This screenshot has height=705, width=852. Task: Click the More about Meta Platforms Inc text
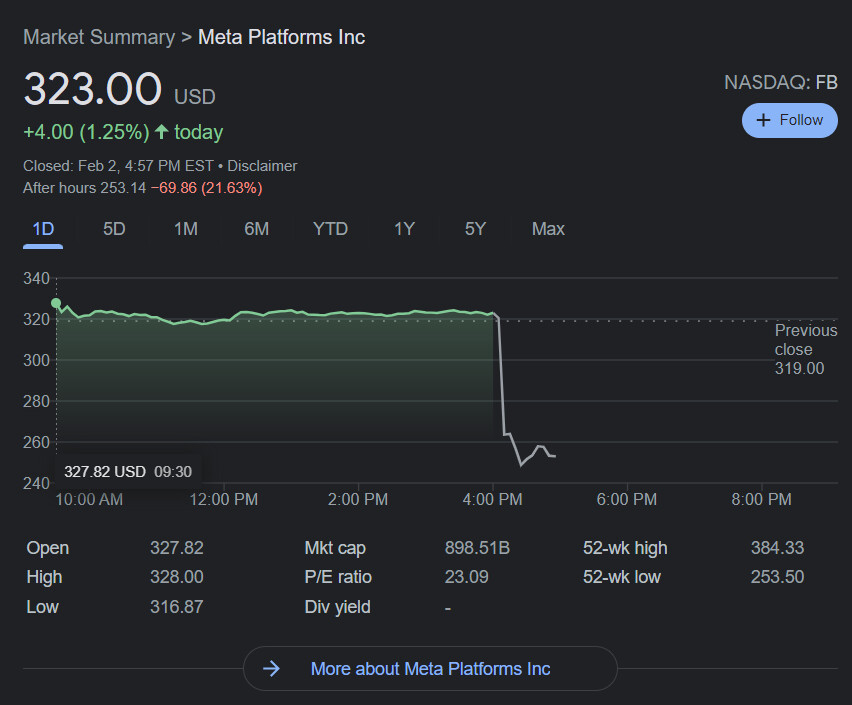[x=430, y=668]
